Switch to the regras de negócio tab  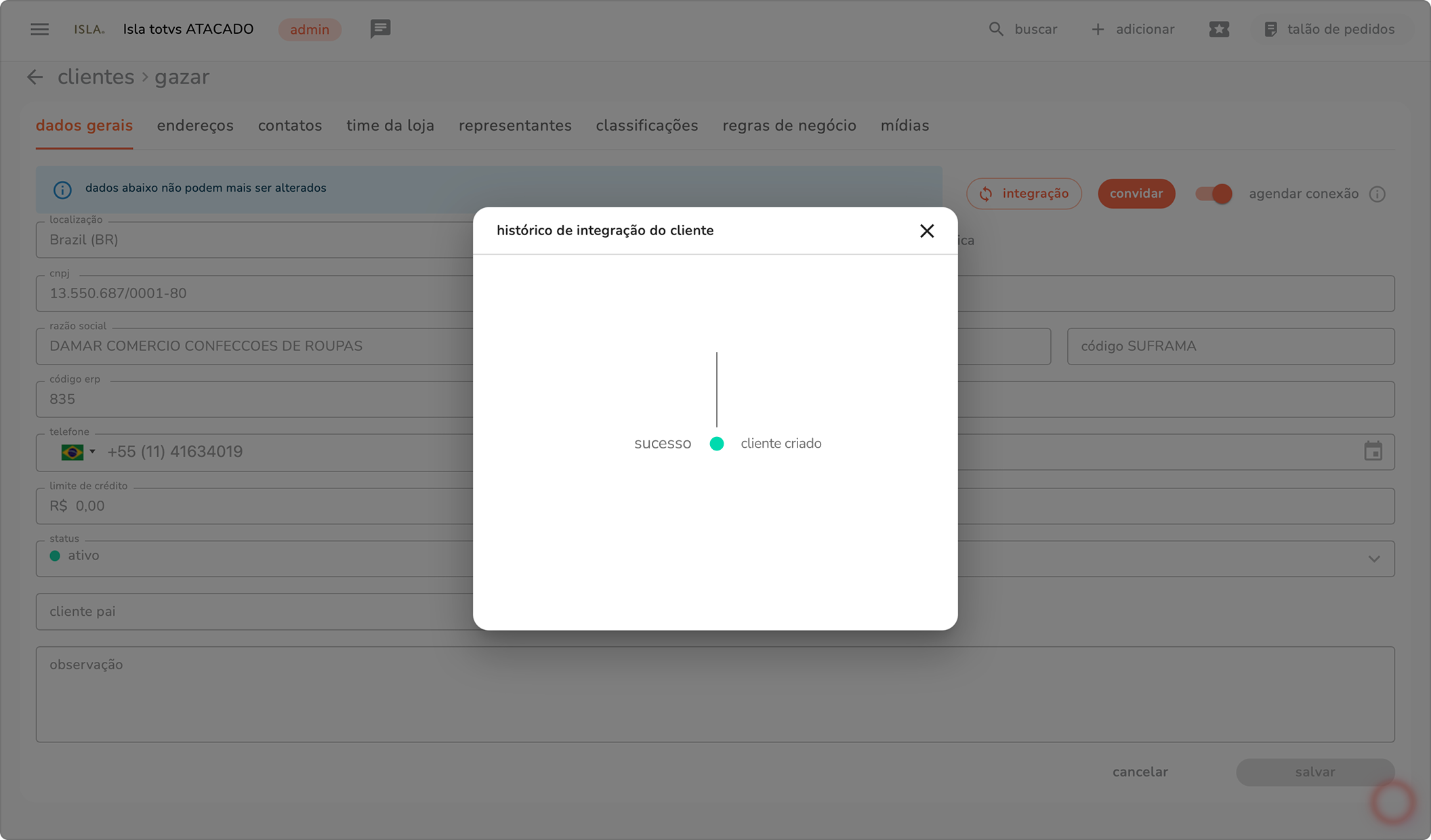[789, 126]
